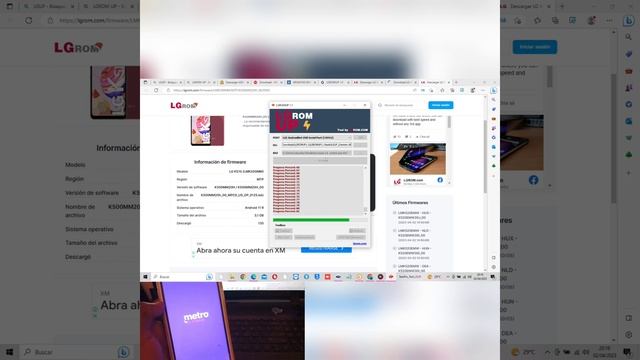Open the three-dot browser settings menu

click(x=609, y=20)
